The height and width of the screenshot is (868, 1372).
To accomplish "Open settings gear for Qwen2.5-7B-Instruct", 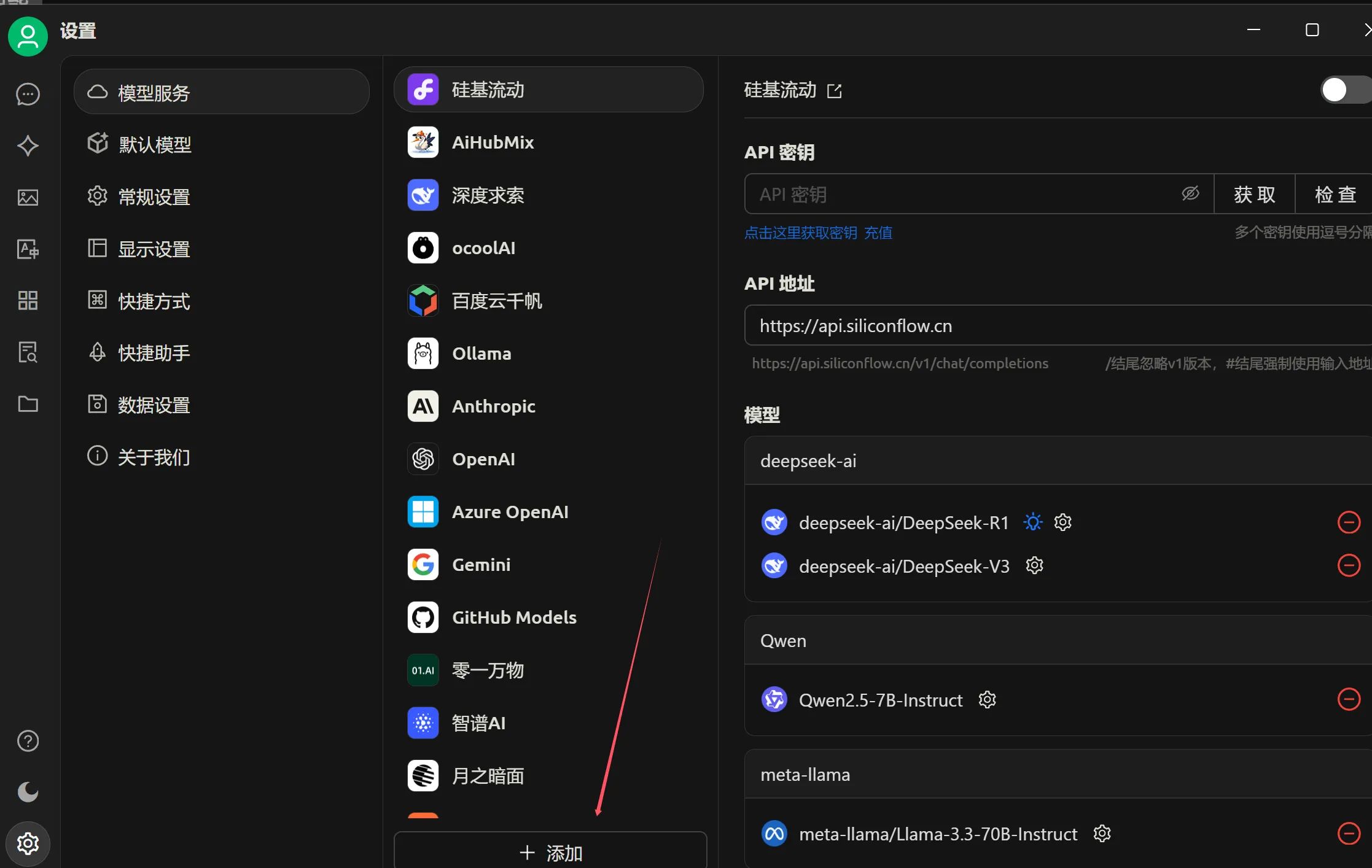I will click(x=987, y=700).
